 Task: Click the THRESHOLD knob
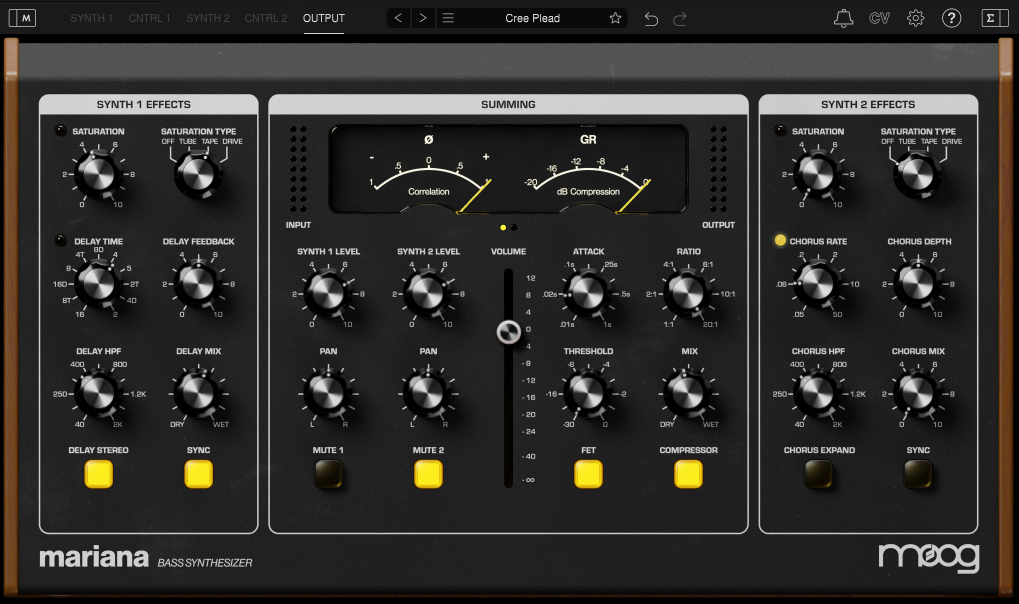[x=588, y=394]
